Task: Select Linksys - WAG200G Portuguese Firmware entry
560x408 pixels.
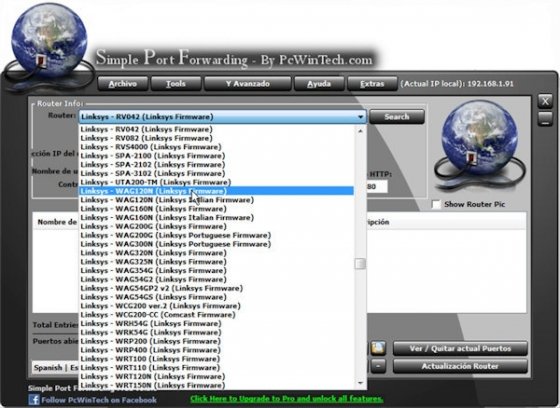Action: point(216,235)
